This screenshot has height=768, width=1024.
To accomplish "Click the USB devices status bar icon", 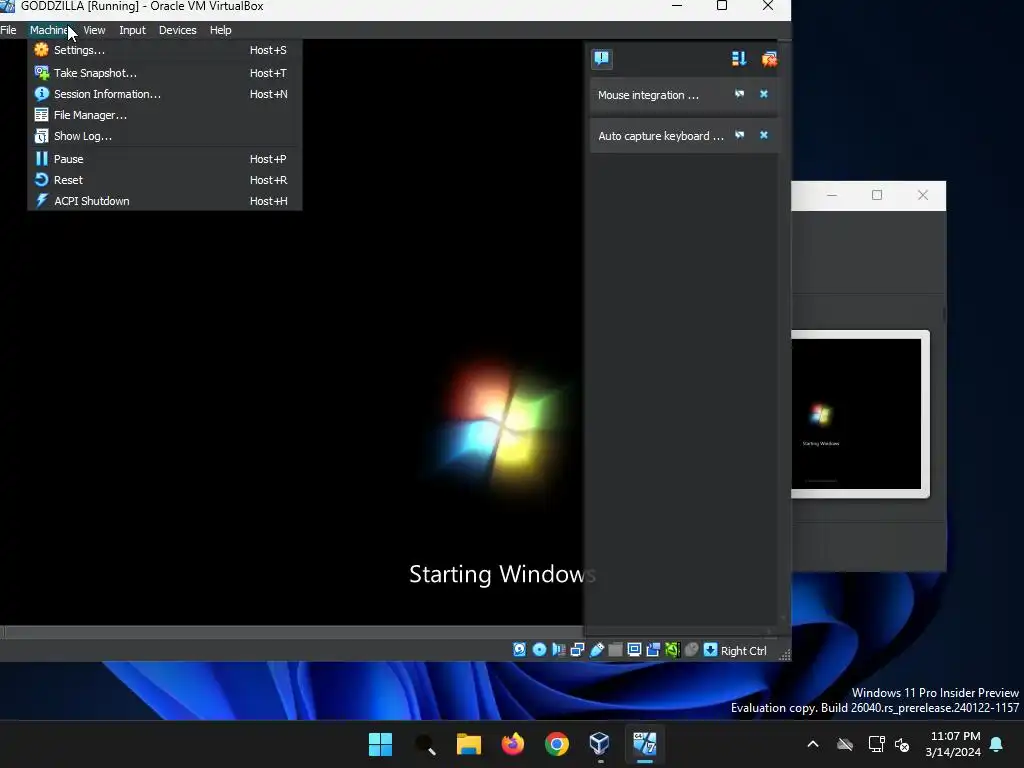I will pos(597,650).
